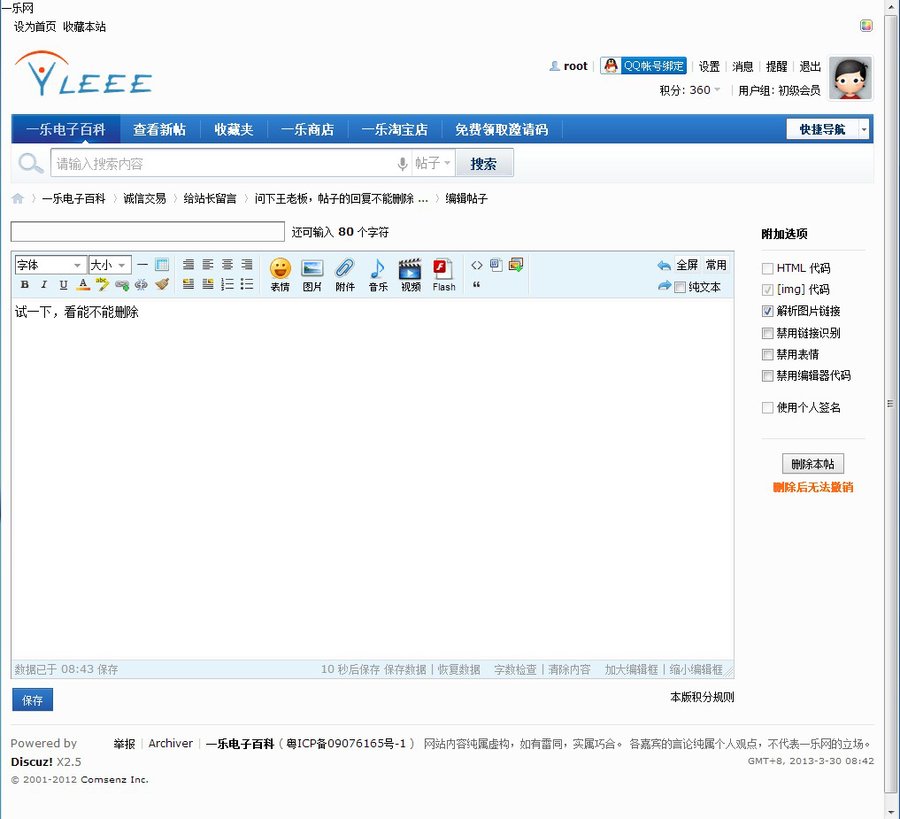This screenshot has width=900, height=819.
Task: Open the 大小 font size dropdown
Action: pos(109,264)
